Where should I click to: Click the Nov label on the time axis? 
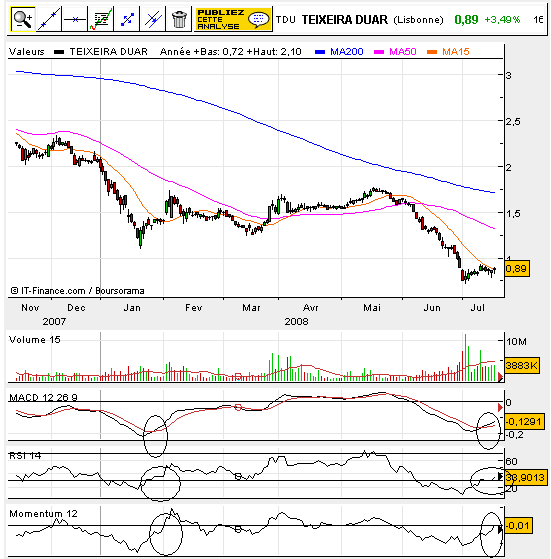30,308
